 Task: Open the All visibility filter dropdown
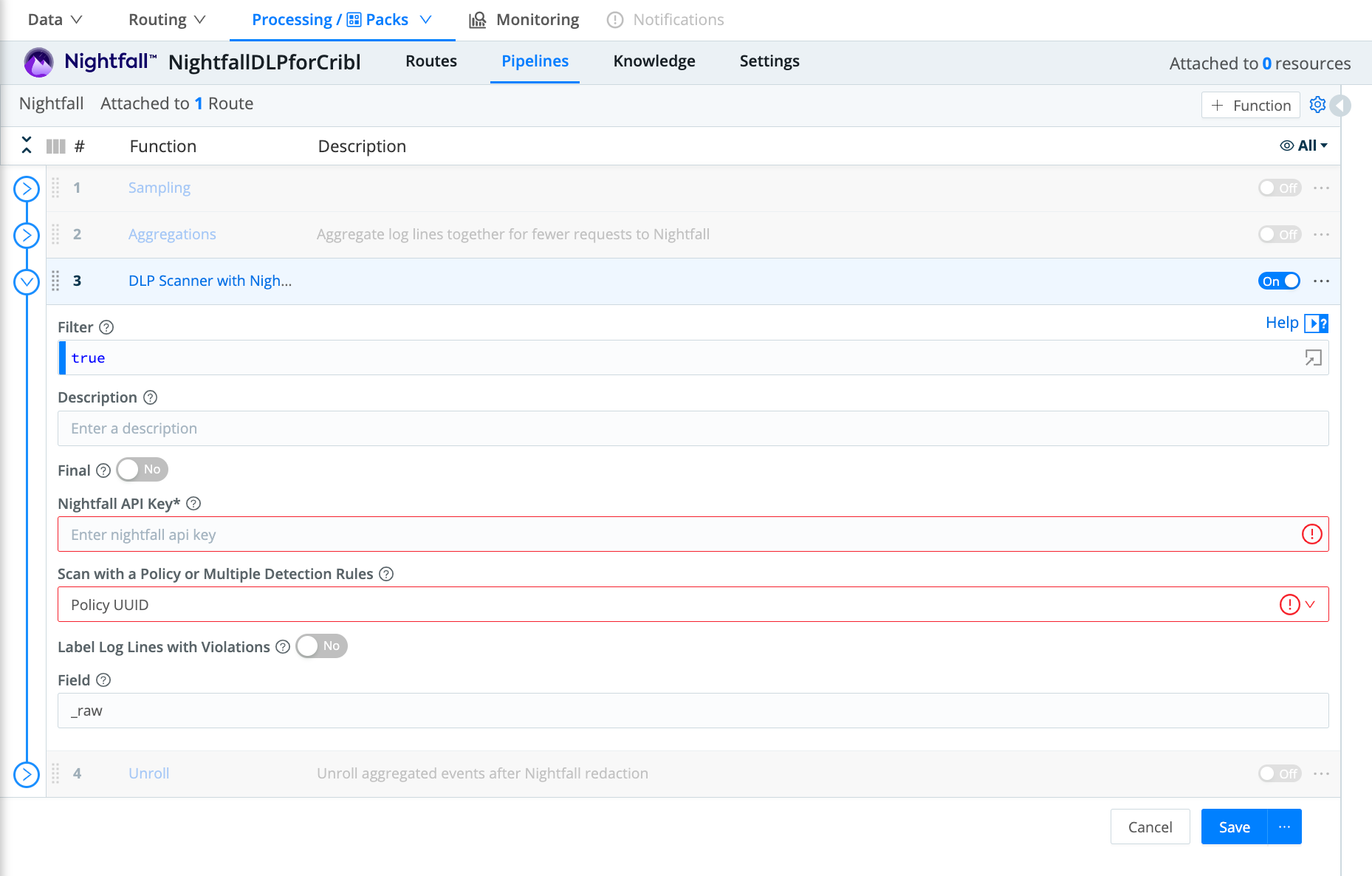coord(1304,146)
